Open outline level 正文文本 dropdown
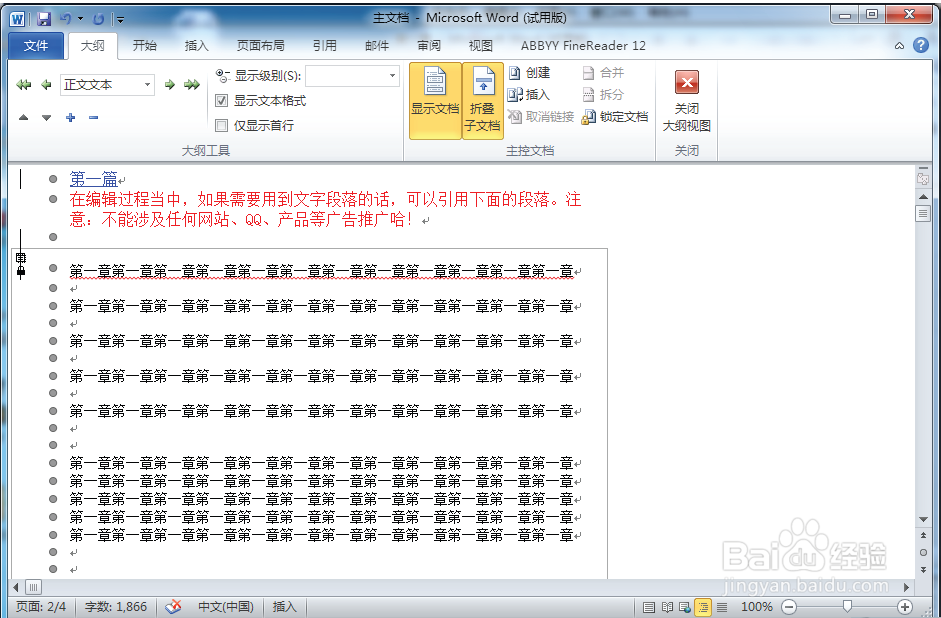This screenshot has width=941, height=618. 147,85
